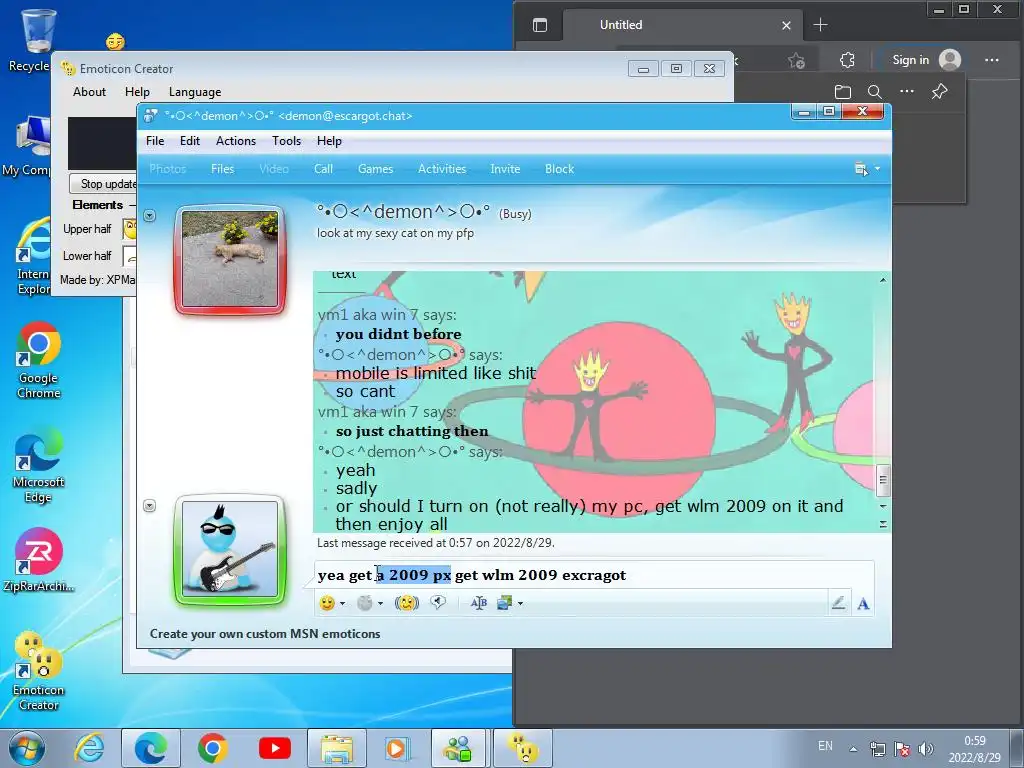Block this contact

click(560, 169)
